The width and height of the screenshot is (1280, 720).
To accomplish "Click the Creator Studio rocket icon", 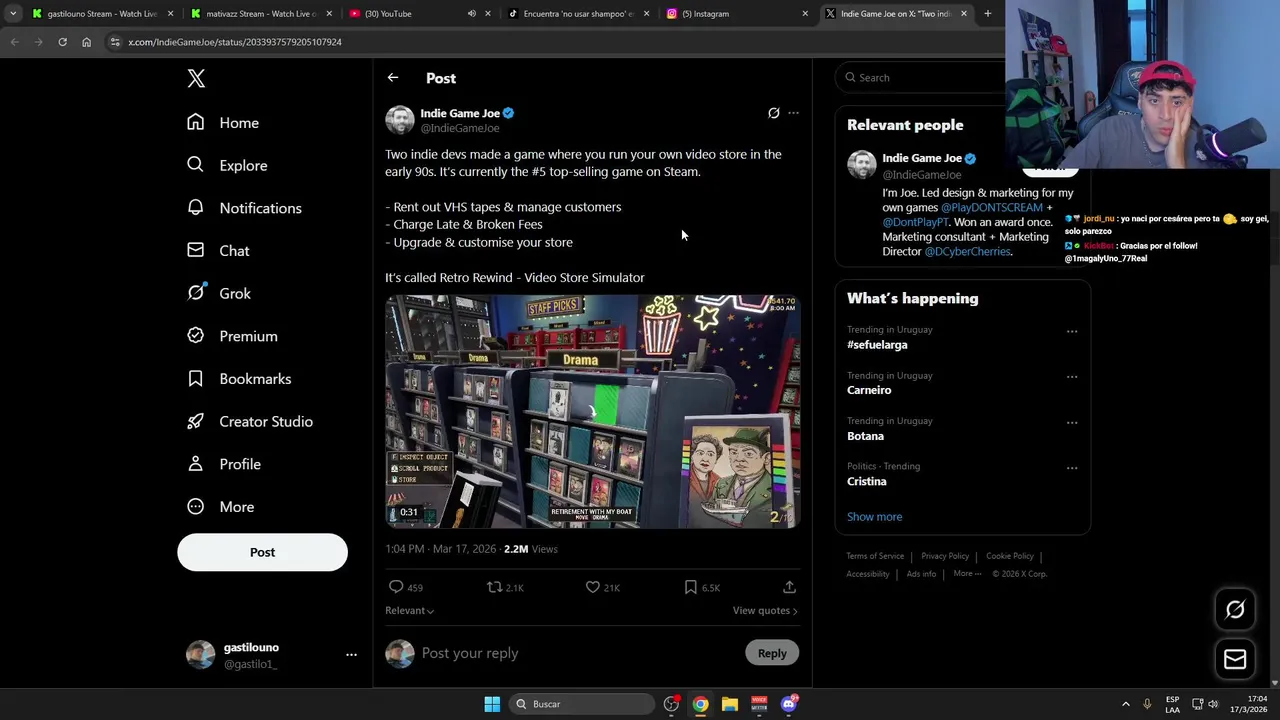I will tap(196, 421).
